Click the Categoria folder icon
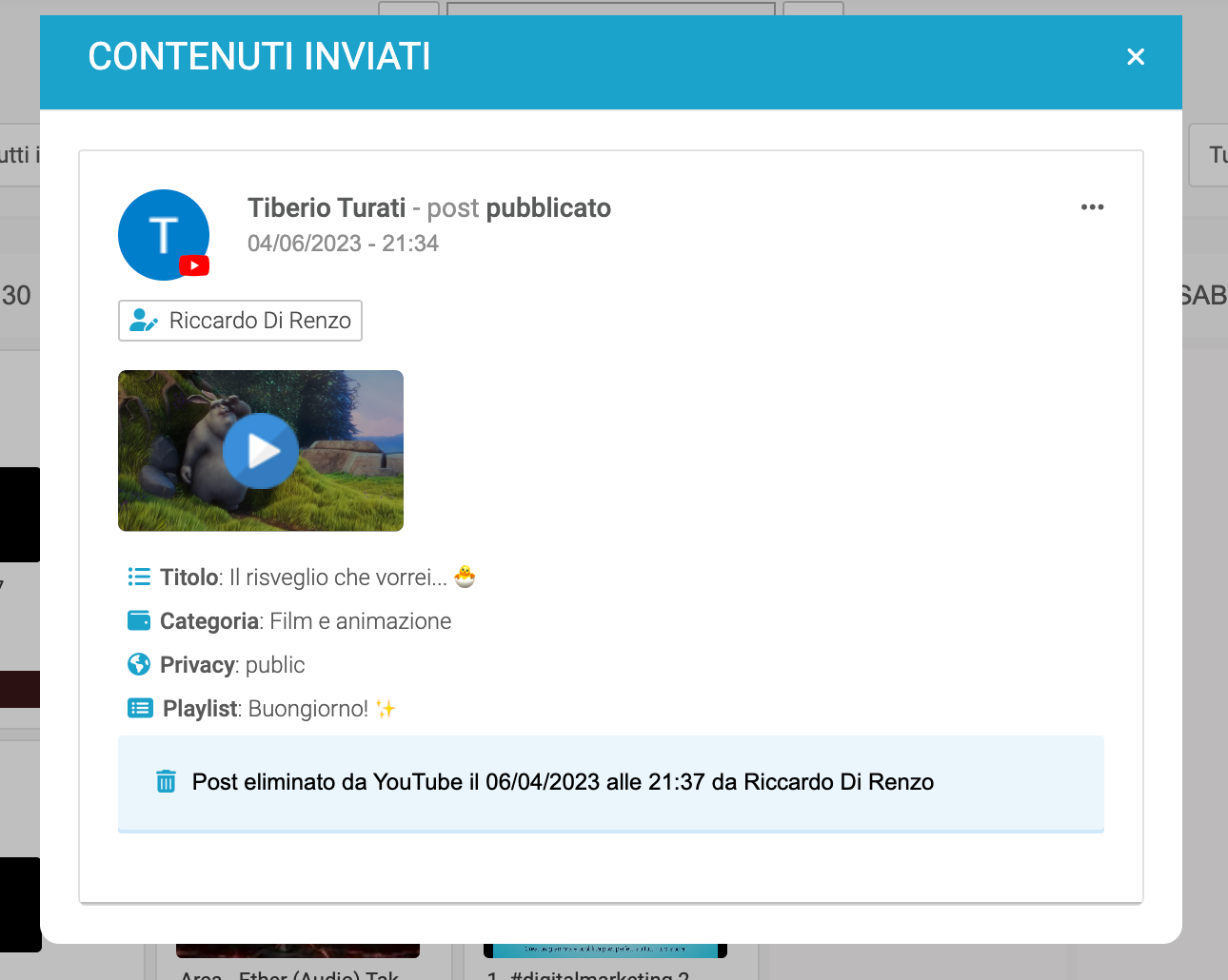Screen dimensions: 1228x980 139,621
